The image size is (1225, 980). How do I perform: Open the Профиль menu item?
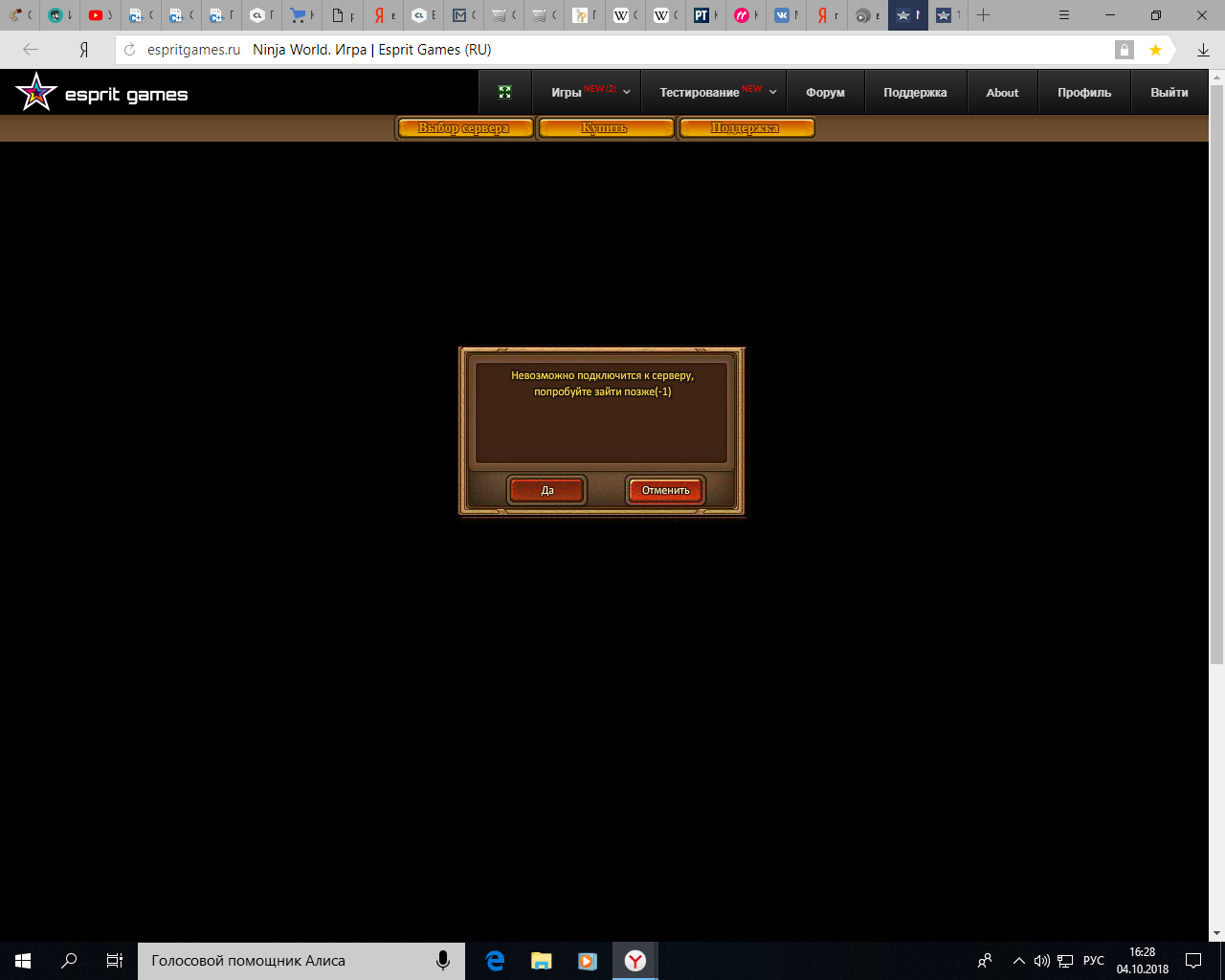click(x=1084, y=93)
